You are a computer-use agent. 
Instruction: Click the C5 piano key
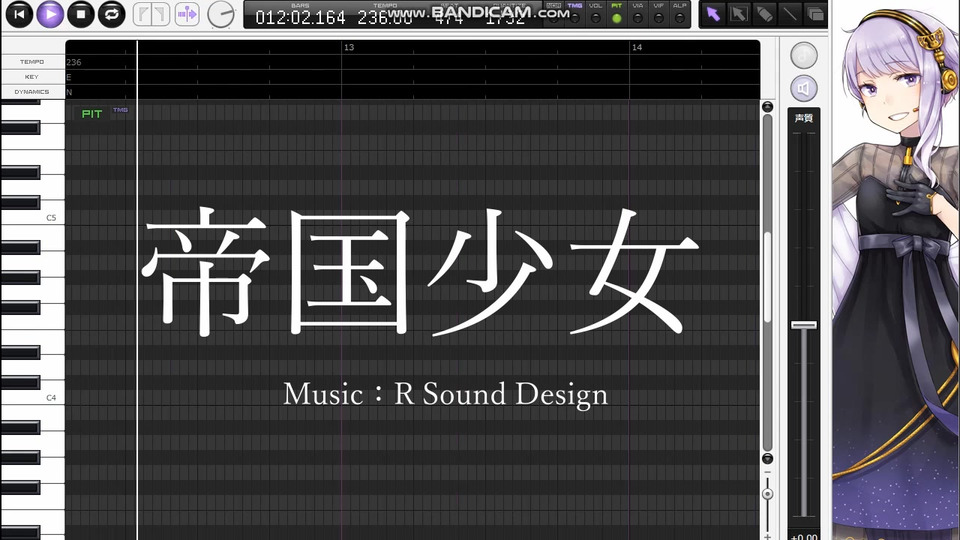pyautogui.click(x=32, y=217)
